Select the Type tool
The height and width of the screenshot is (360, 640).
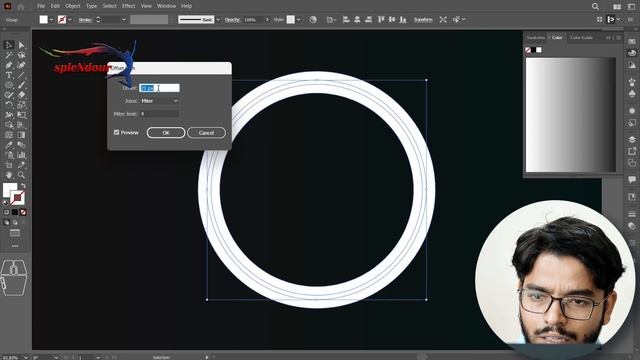(9, 75)
